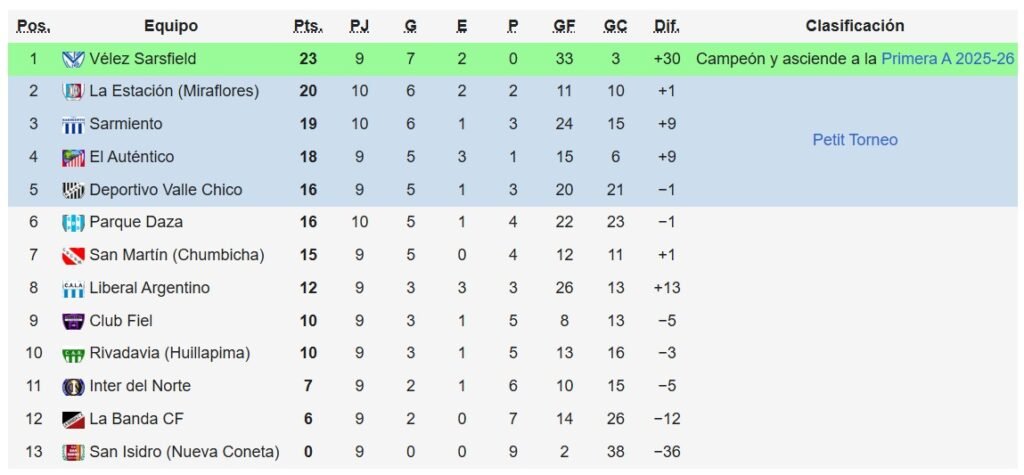This screenshot has width=1024, height=475.
Task: Click the San Isidro (Nueva Coneta) crest icon
Action: [x=73, y=452]
